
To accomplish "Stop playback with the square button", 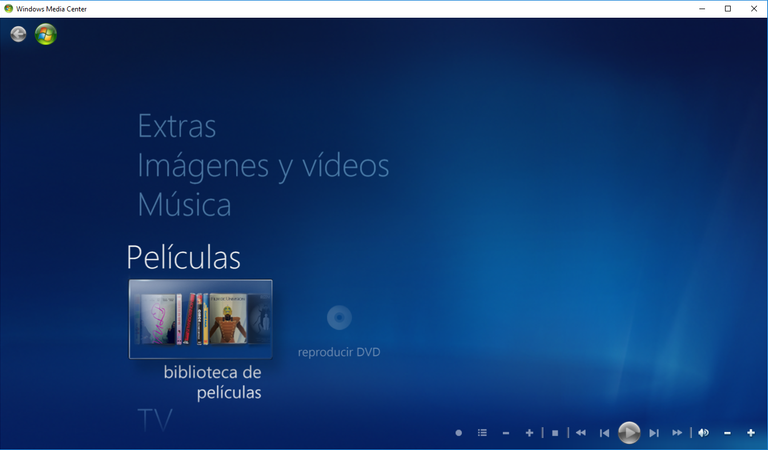I will pos(555,433).
